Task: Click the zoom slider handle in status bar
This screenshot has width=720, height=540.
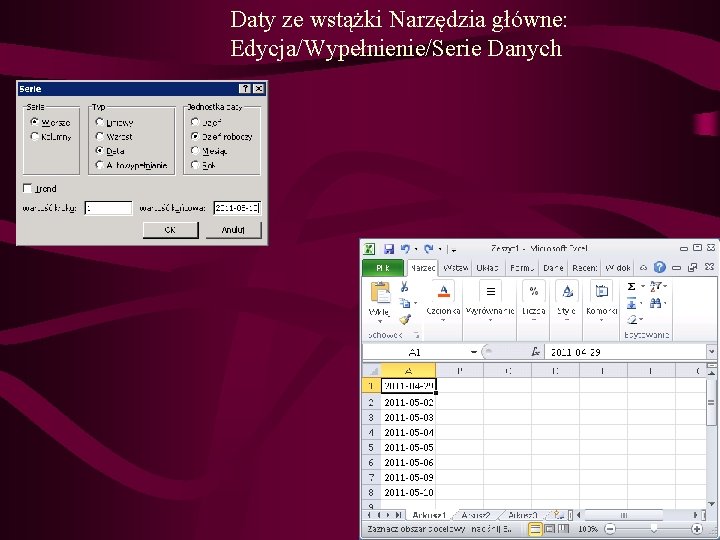Action: (653, 529)
